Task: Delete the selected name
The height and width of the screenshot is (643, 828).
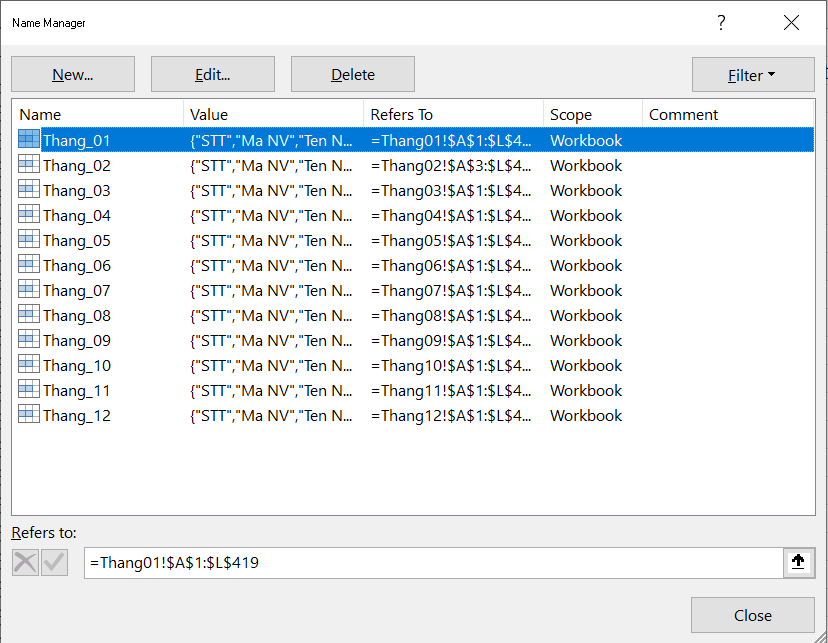Action: point(352,75)
